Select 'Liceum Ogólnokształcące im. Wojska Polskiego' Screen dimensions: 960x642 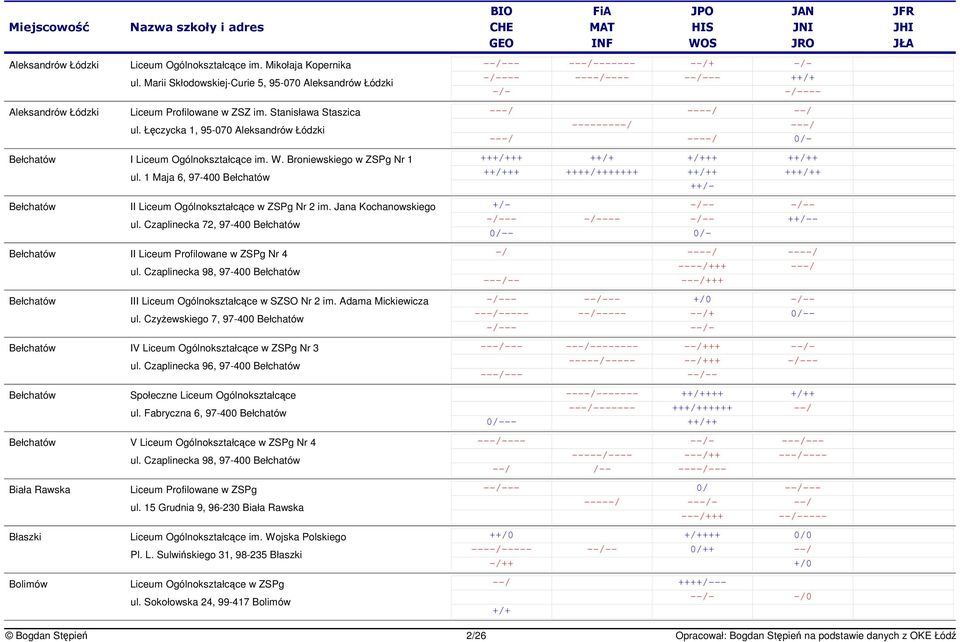[238, 537]
